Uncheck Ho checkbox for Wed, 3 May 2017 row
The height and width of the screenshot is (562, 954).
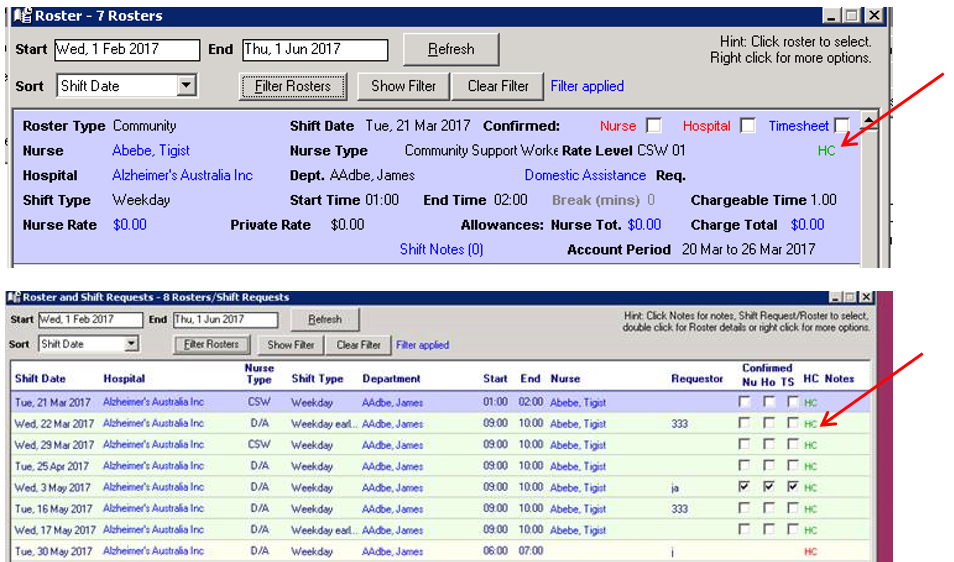[x=769, y=487]
